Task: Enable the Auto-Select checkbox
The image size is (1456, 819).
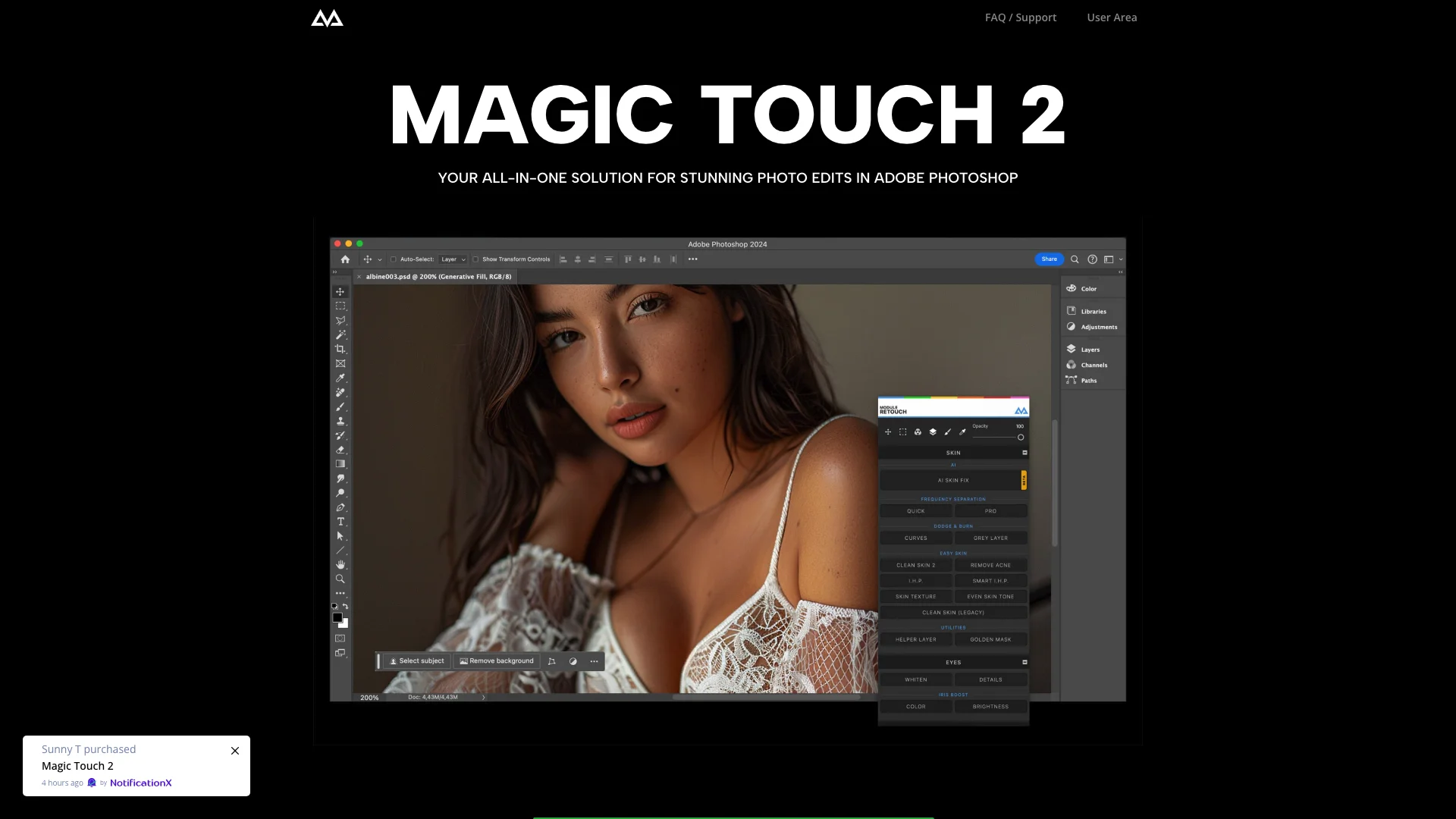Action: pyautogui.click(x=394, y=259)
